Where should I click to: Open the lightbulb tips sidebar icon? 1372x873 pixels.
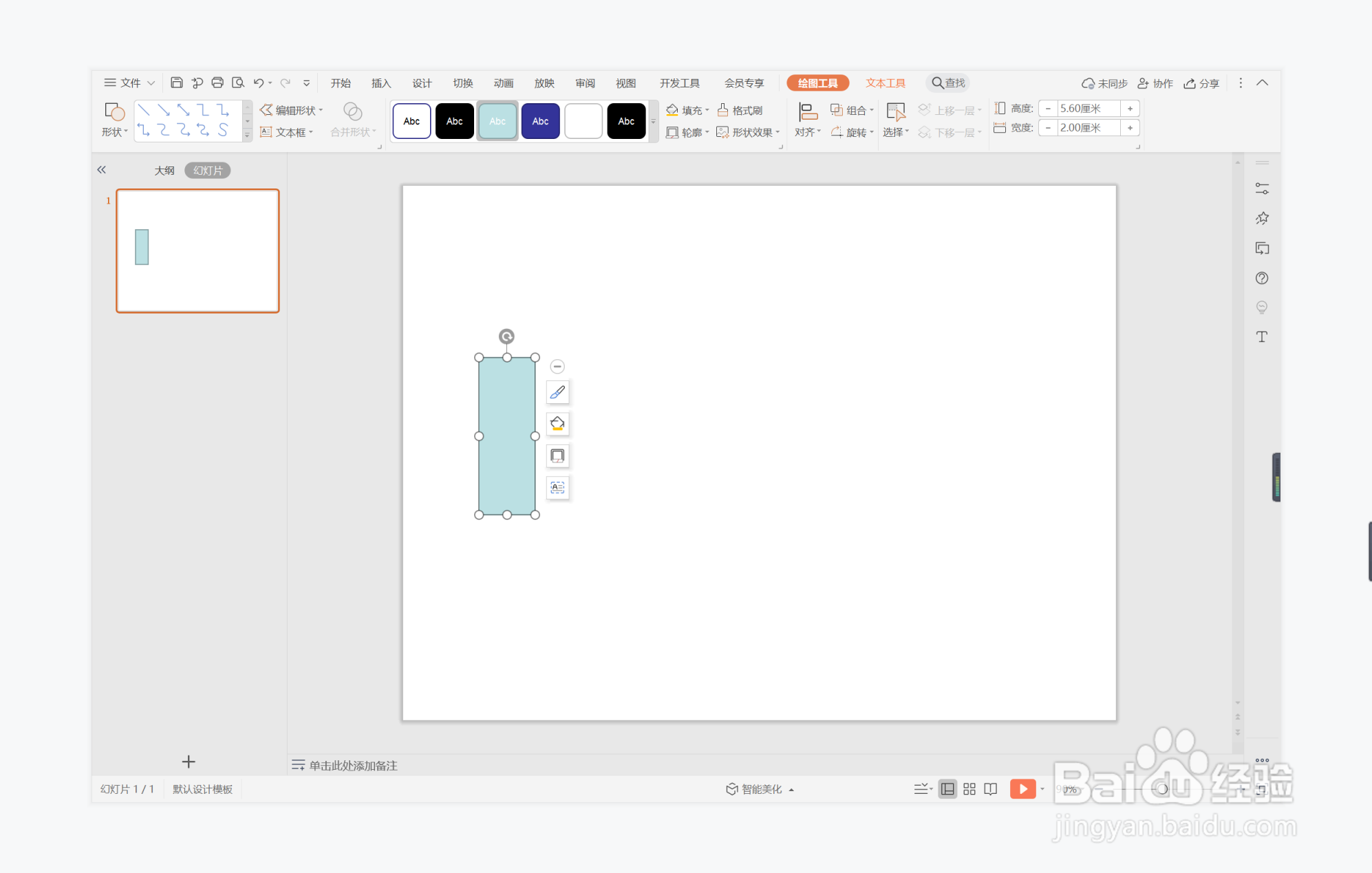[x=1262, y=308]
